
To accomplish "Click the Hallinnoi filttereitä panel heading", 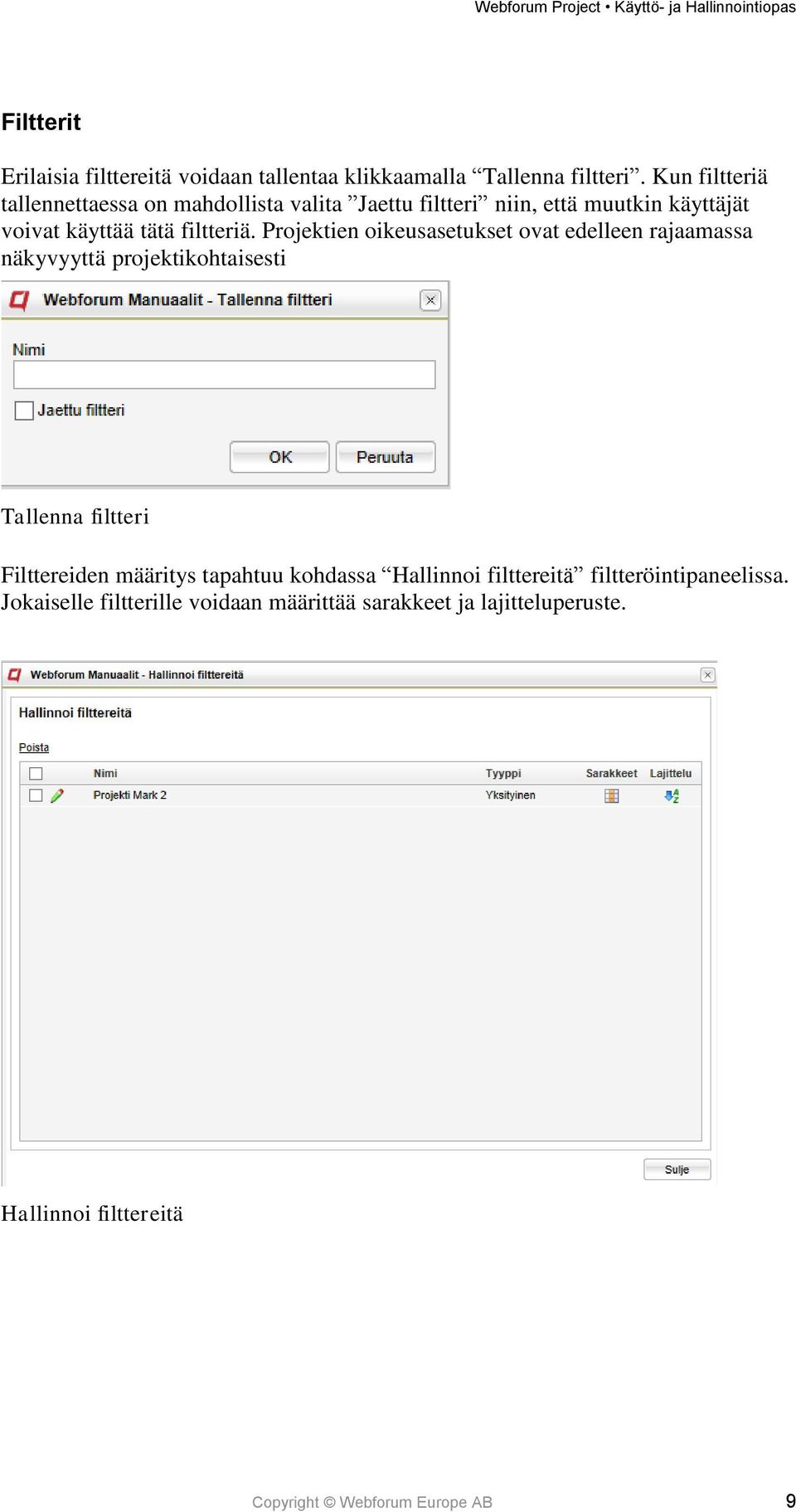I will coord(75,713).
